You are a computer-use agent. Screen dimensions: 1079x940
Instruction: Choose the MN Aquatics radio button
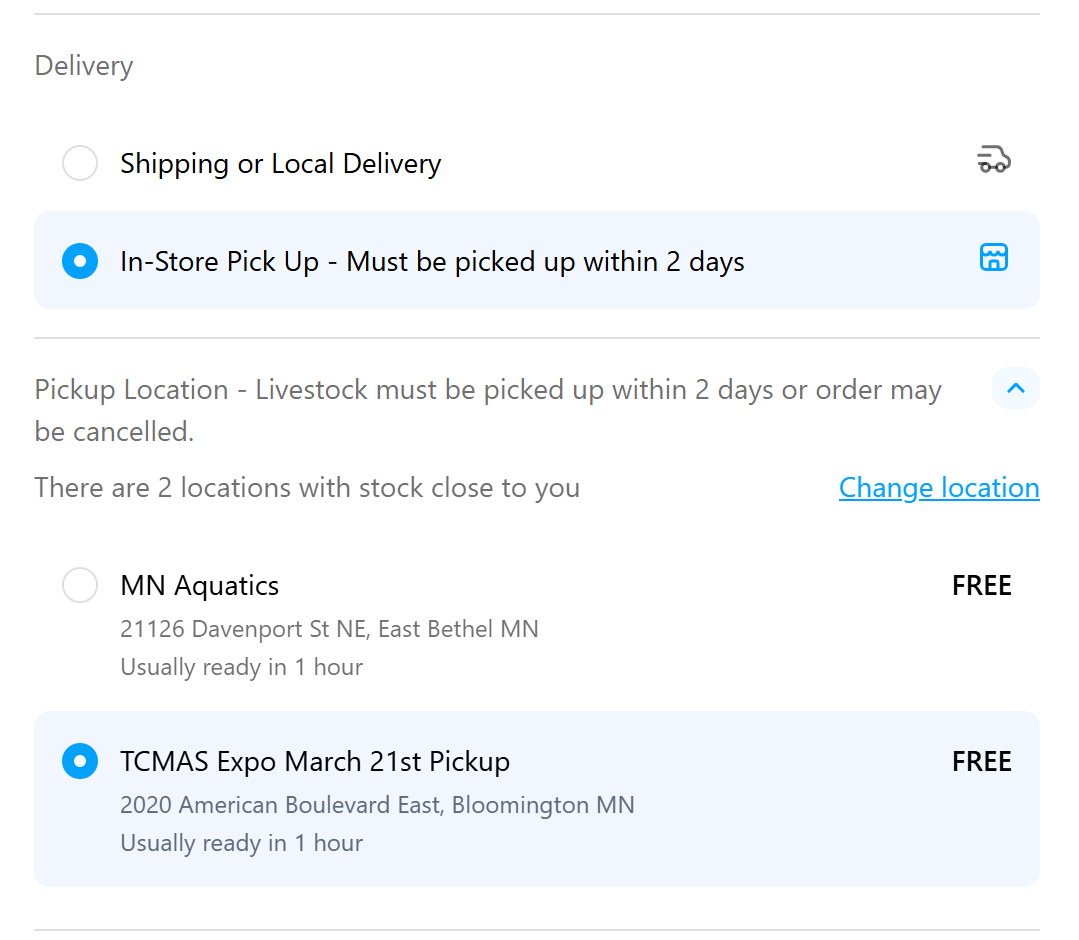click(x=80, y=585)
